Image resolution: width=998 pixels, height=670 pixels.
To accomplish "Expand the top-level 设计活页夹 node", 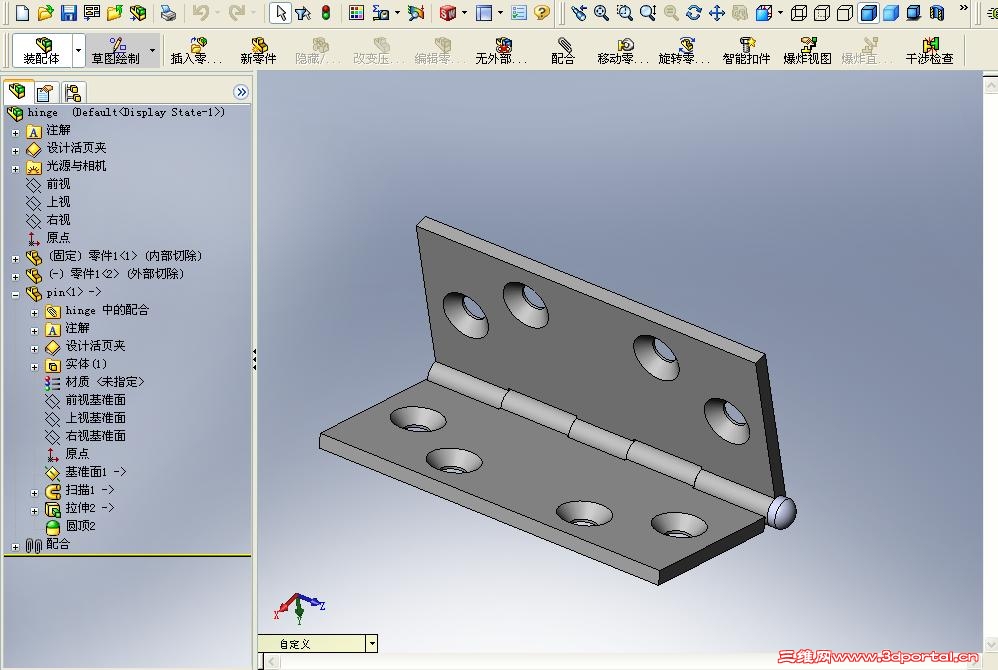I will tap(15, 151).
